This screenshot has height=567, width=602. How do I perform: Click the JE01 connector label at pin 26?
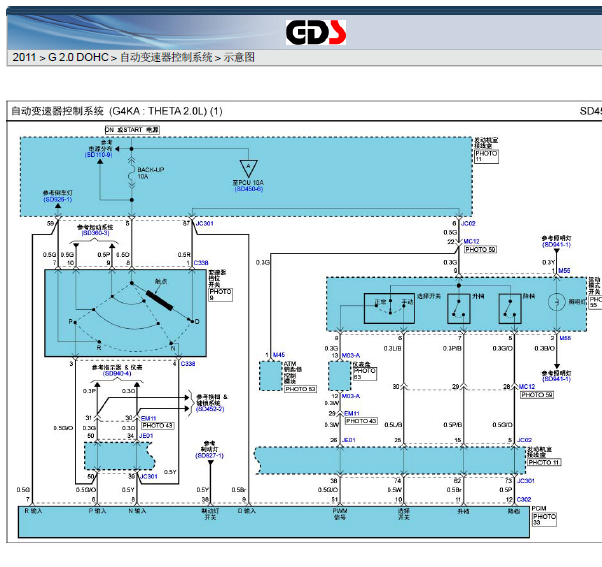tap(348, 440)
